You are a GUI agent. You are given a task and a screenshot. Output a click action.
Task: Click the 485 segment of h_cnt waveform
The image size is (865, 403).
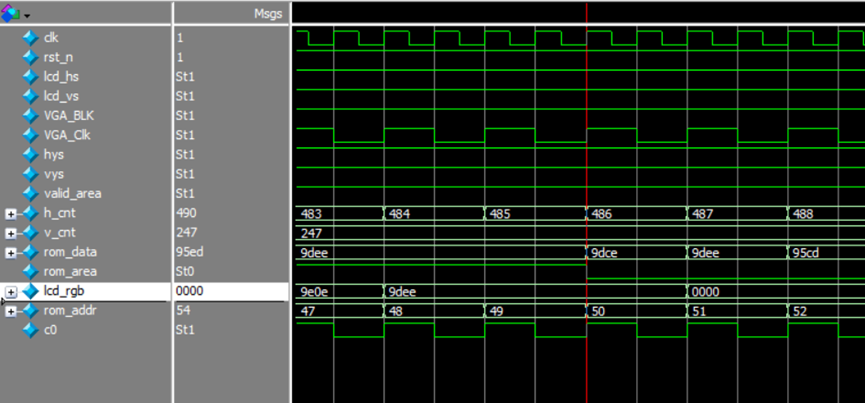tap(535, 213)
